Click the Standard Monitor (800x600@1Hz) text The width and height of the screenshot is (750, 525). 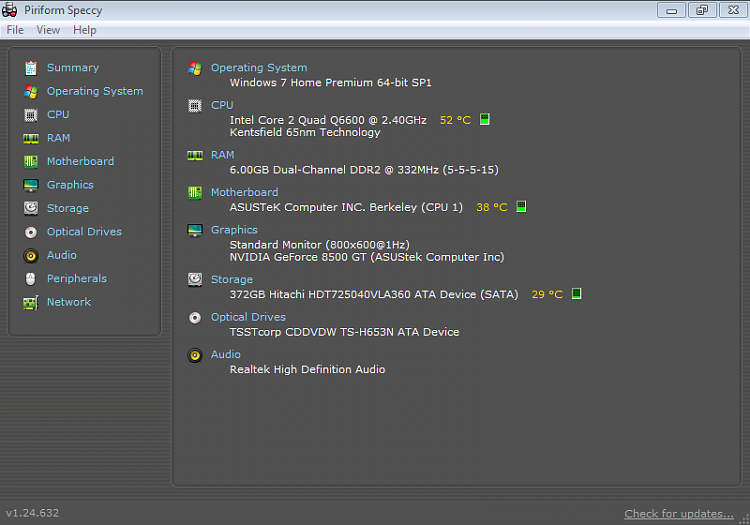[320, 245]
